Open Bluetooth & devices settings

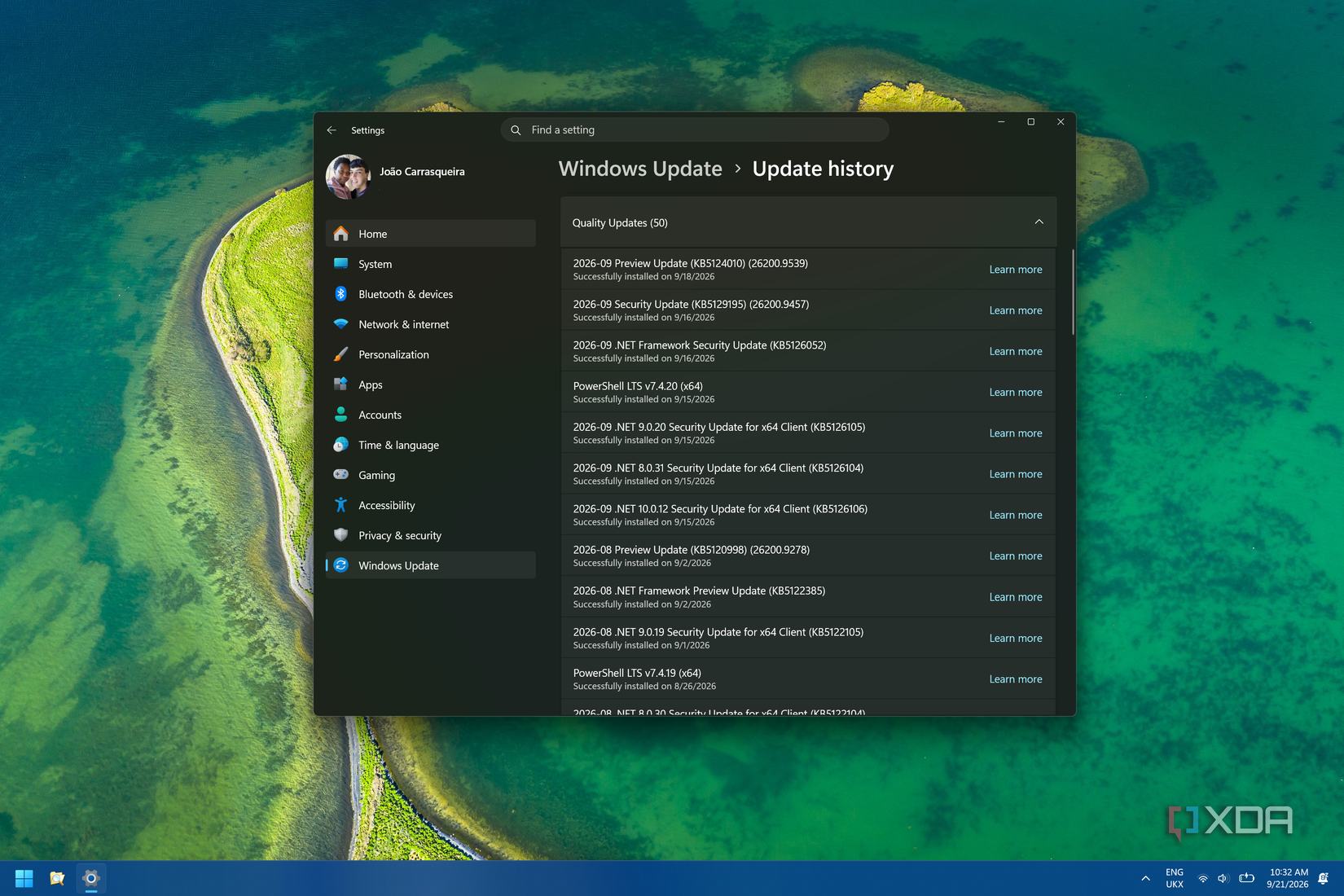point(431,294)
